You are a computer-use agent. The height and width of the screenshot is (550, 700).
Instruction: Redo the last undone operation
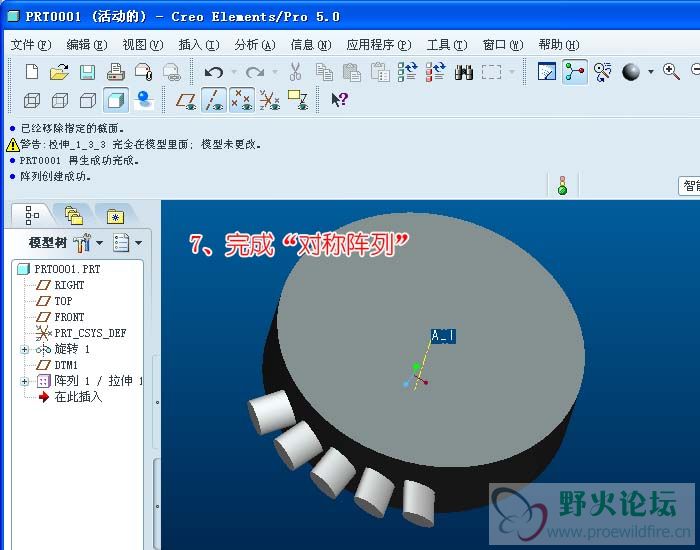coord(255,72)
